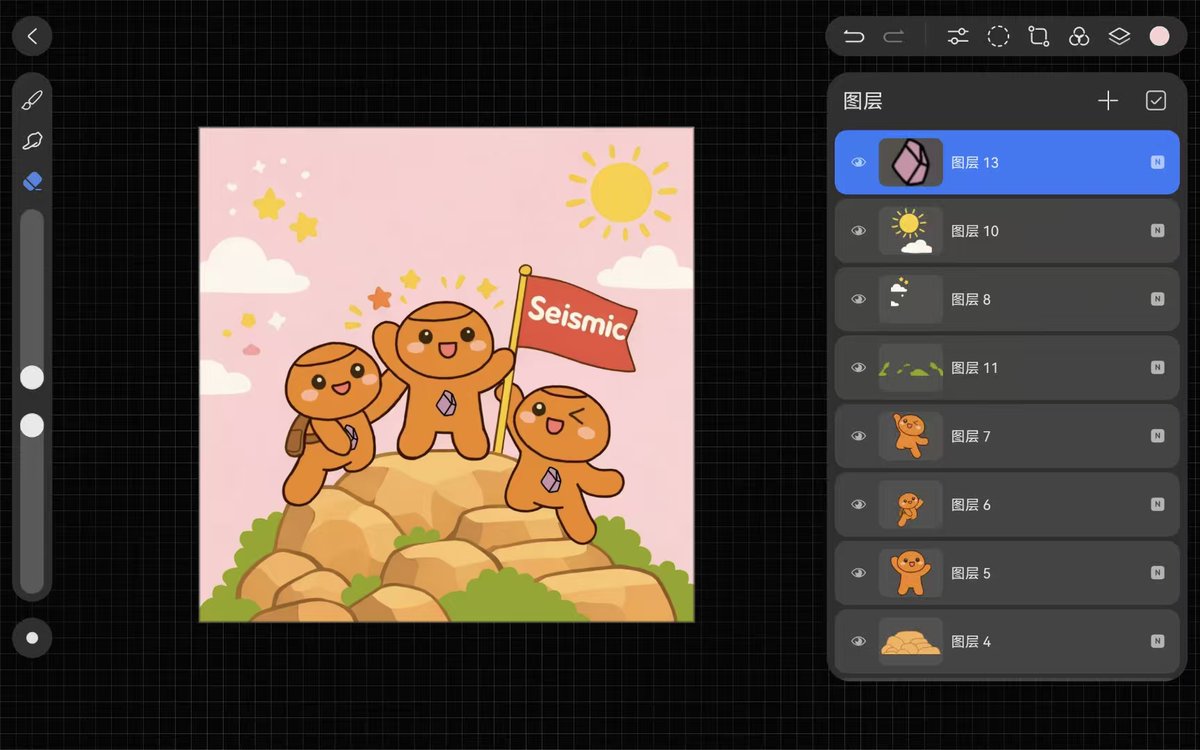1200x750 pixels.
Task: Open blend mode N for 图层 5
Action: [x=1157, y=573]
